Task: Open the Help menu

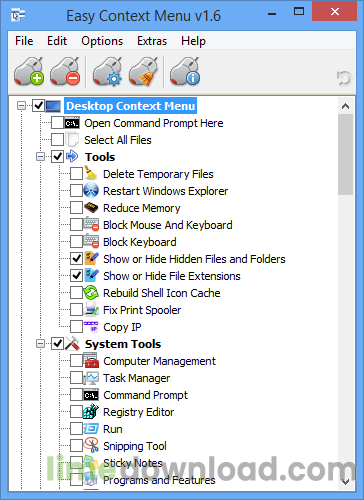Action: pyautogui.click(x=193, y=41)
